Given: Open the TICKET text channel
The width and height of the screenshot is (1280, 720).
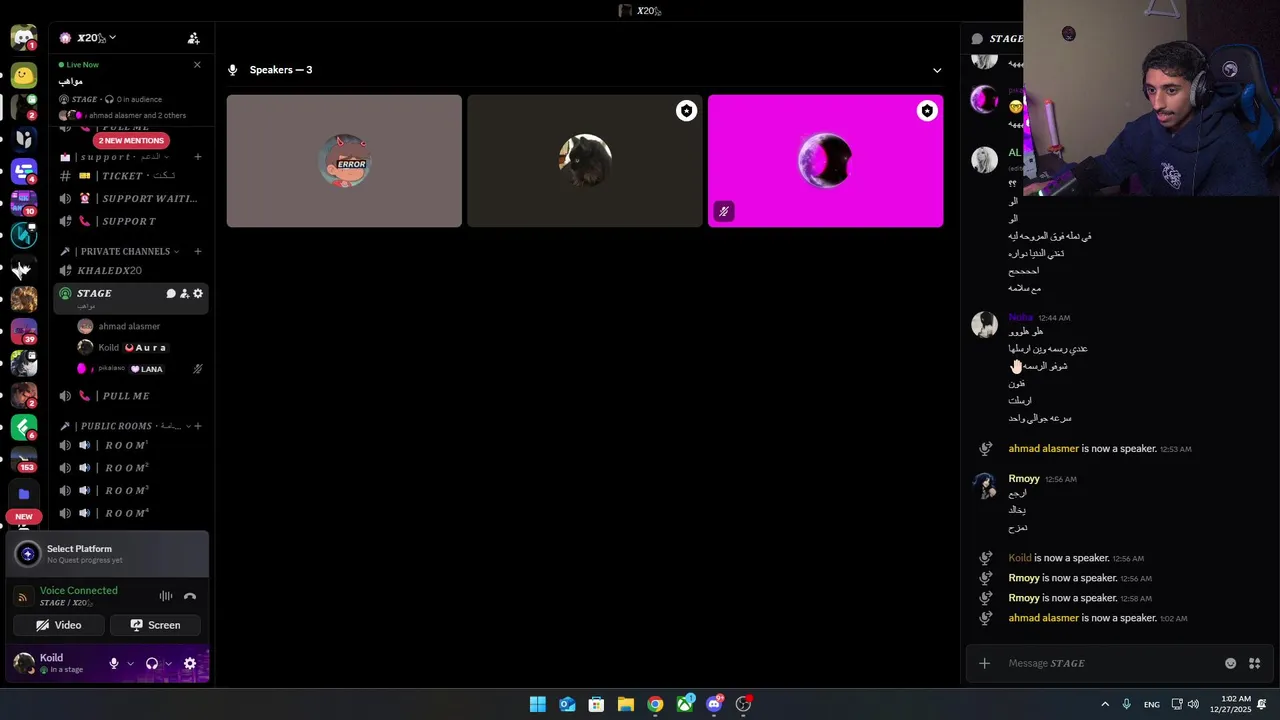Looking at the screenshot, I should point(130,176).
